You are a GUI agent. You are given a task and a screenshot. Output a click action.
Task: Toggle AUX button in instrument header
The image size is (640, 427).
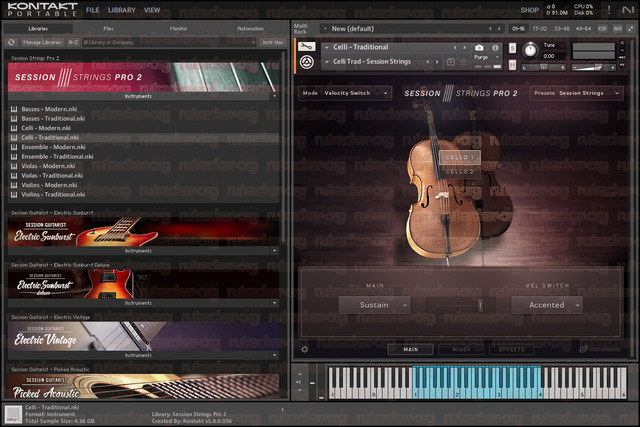click(x=622, y=57)
